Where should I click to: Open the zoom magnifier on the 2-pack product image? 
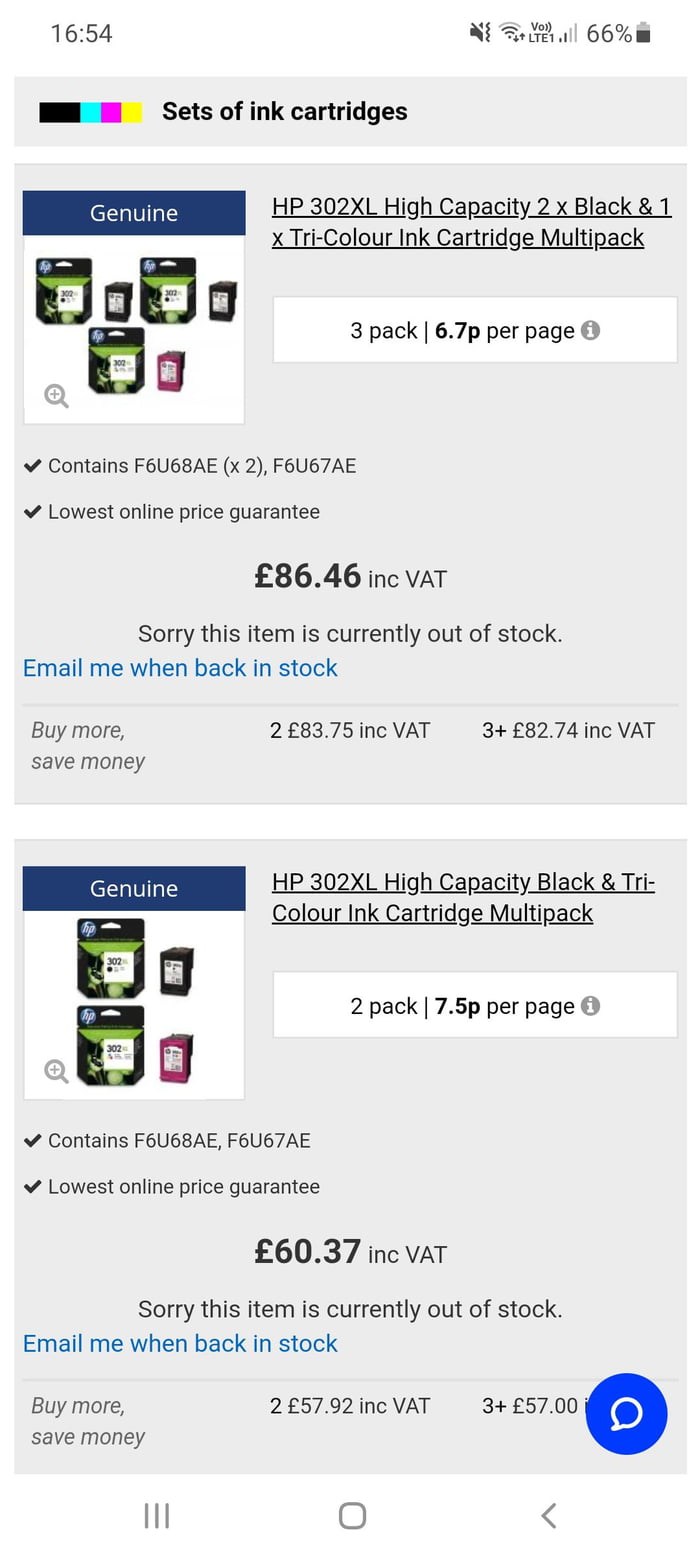(x=55, y=1071)
